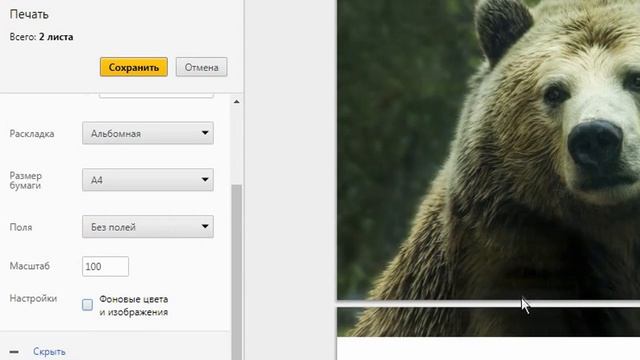Collapse settings via the minus icon

(14, 351)
